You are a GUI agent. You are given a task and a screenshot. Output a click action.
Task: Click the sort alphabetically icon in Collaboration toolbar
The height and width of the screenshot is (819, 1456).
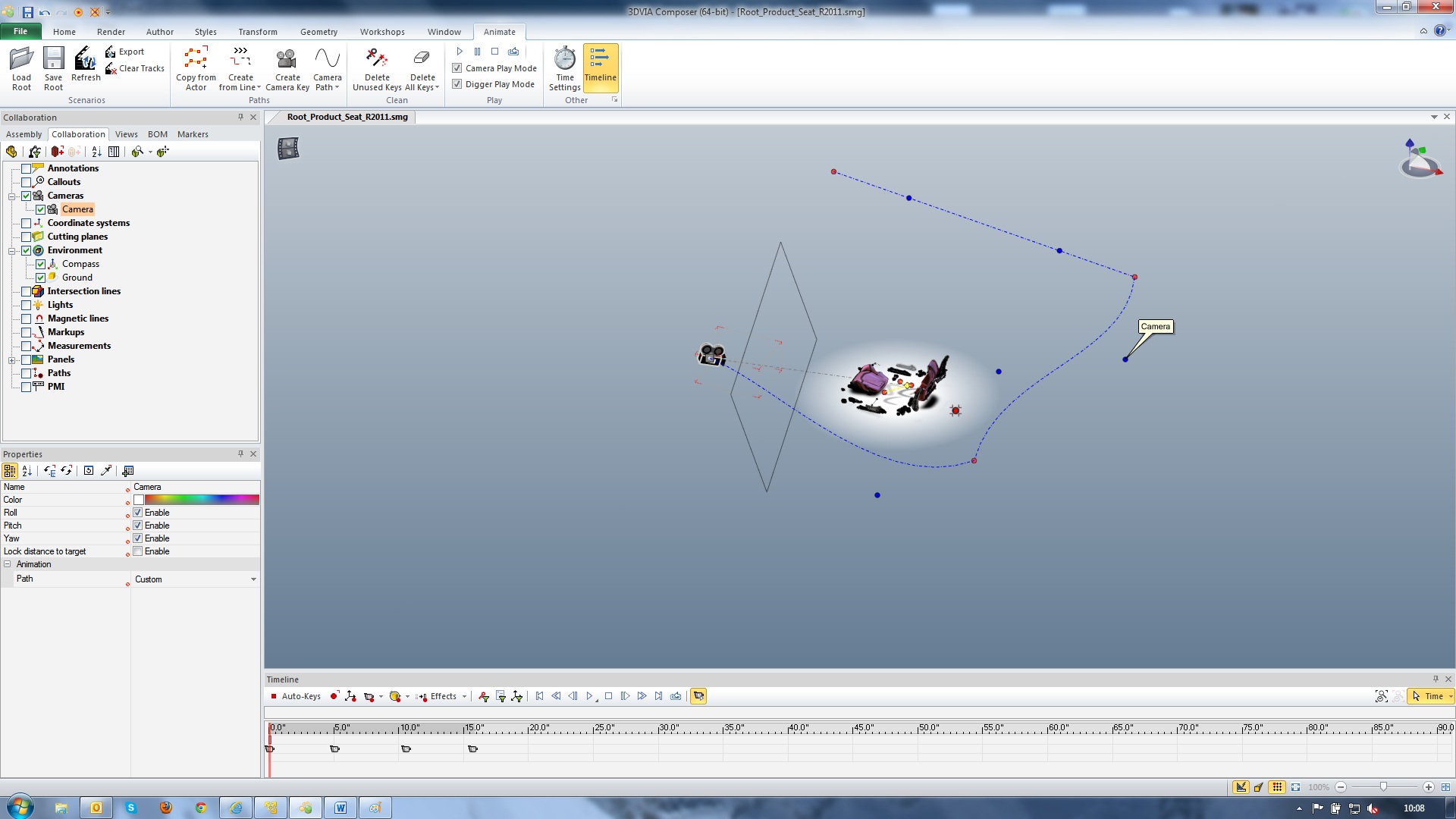[x=96, y=152]
